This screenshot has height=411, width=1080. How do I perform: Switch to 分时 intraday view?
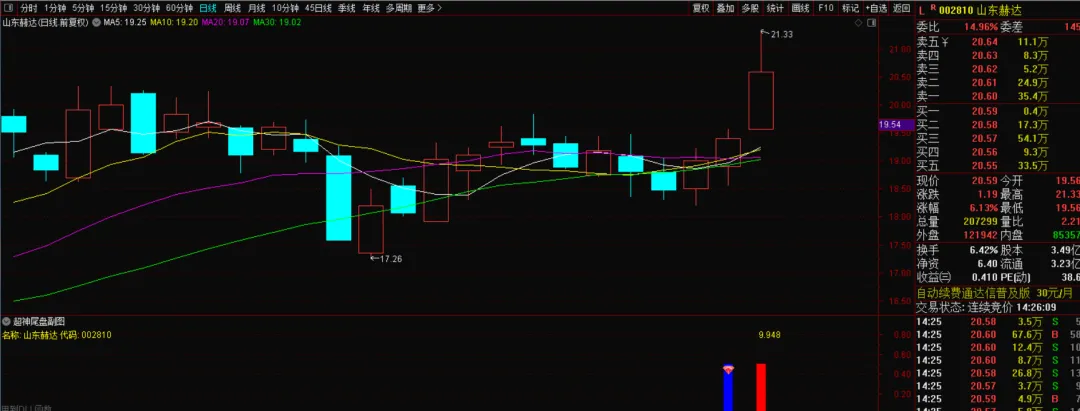28,8
